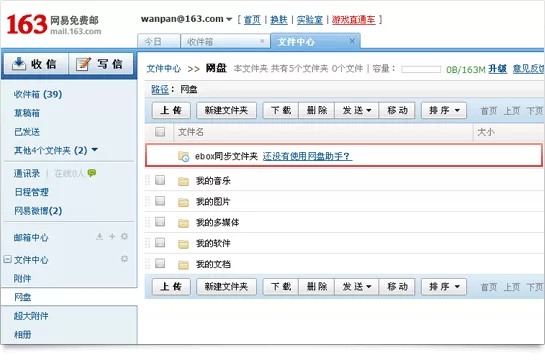Screen dimensions: 545x360
Task: Open the wanpan@163.com account dropdown
Action: click(x=229, y=19)
